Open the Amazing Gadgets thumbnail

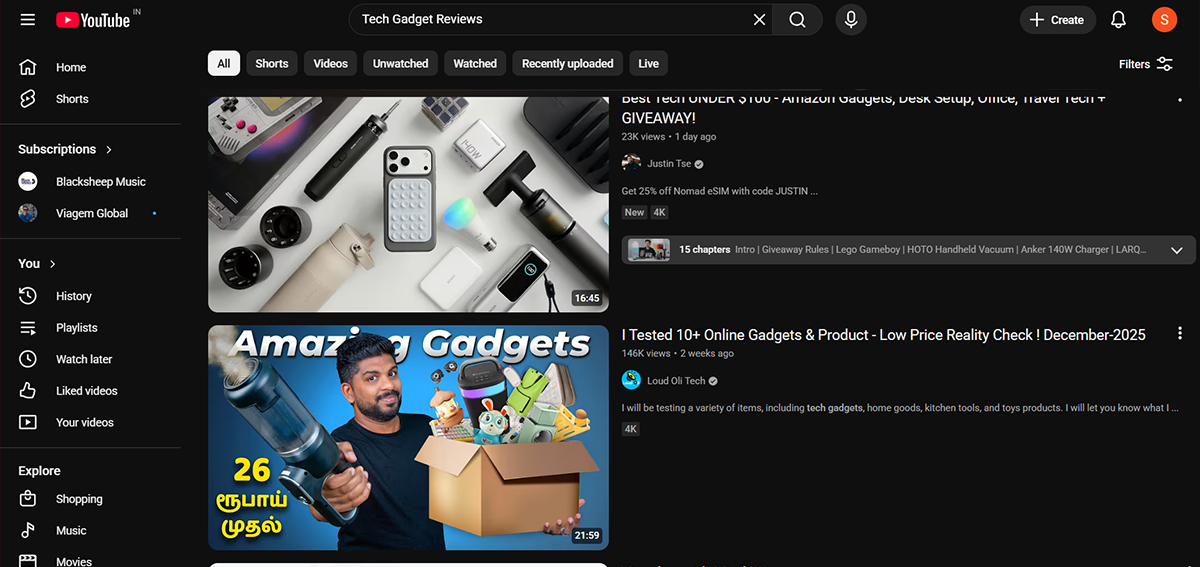tap(408, 437)
